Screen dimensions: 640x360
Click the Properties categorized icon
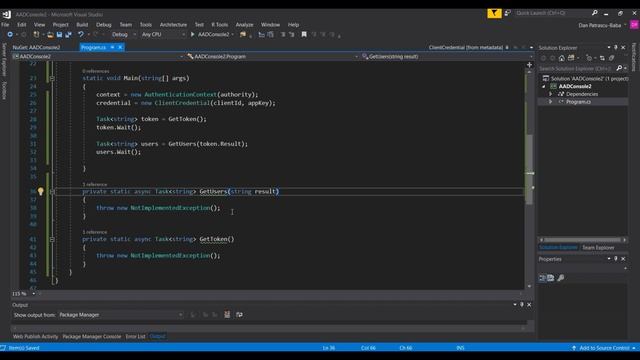(542, 278)
